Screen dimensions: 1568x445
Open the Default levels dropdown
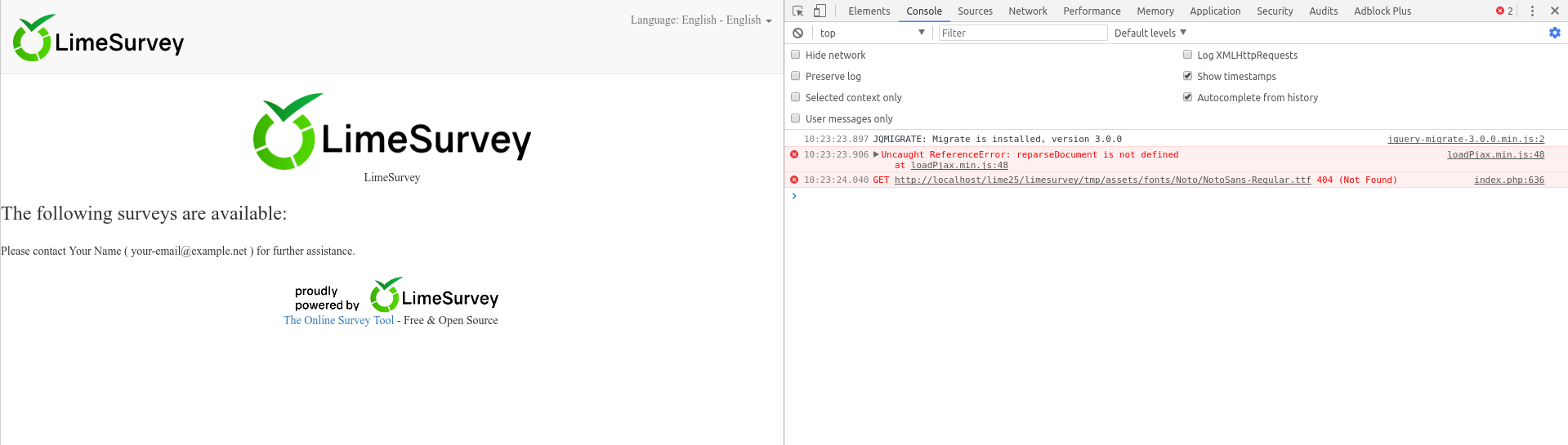pos(1150,33)
